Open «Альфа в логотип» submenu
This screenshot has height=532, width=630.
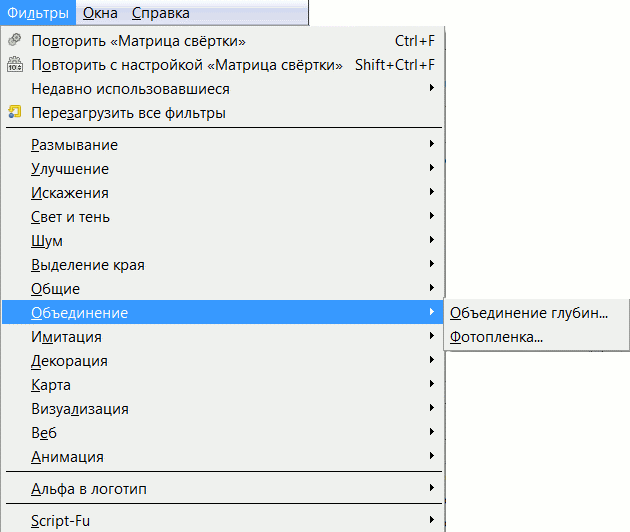pos(95,489)
